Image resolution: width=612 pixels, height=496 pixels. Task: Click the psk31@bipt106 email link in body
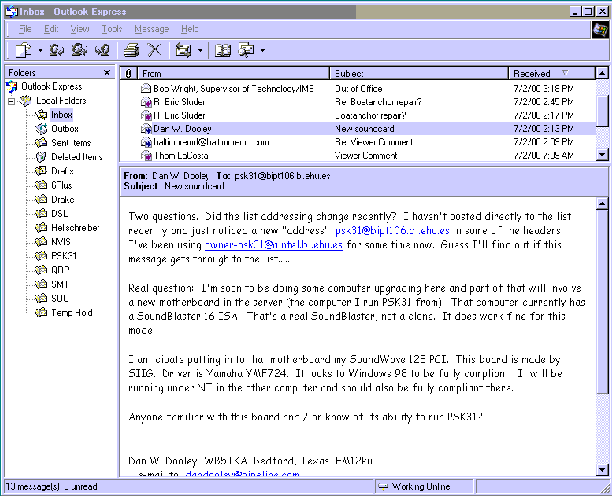tap(392, 231)
